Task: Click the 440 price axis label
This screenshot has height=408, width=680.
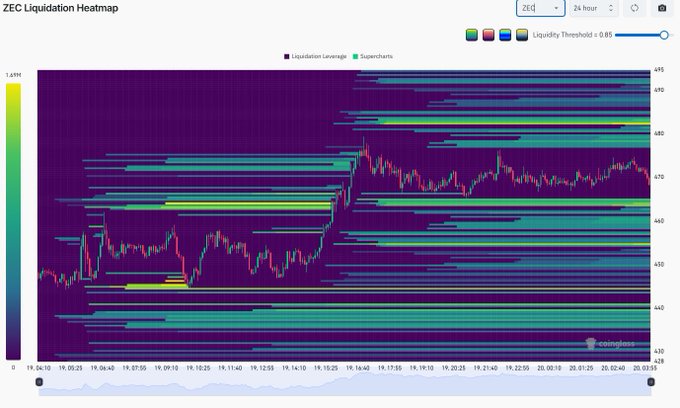Action: pos(659,307)
